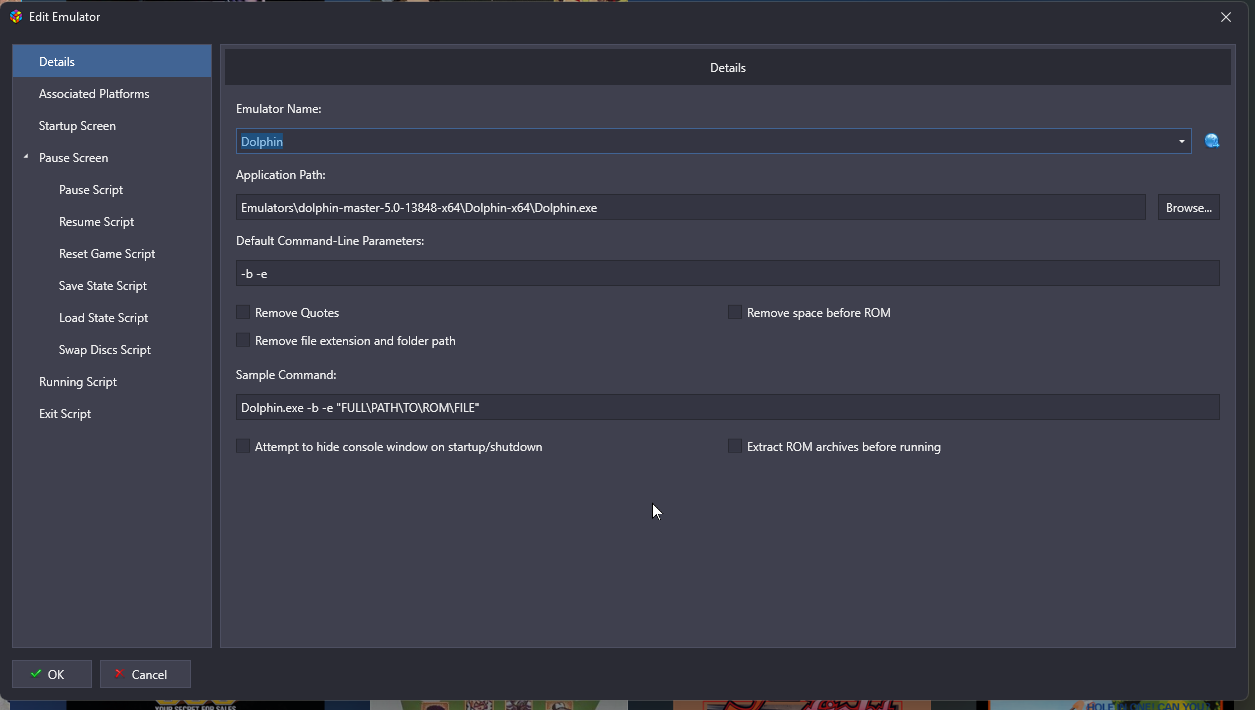Confirm changes with the OK button
This screenshot has width=1255, height=710.
52,674
